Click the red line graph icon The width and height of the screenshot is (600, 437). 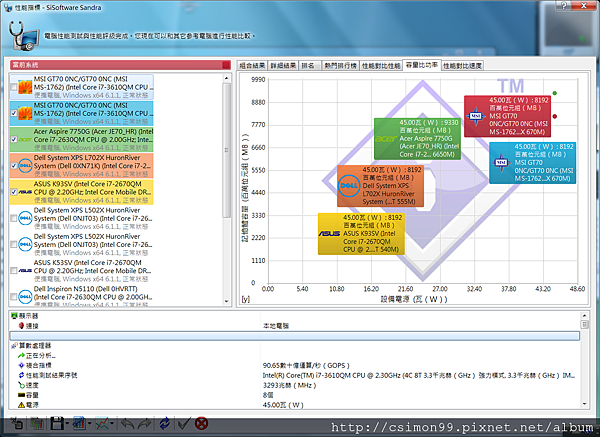pyautogui.click(x=102, y=423)
